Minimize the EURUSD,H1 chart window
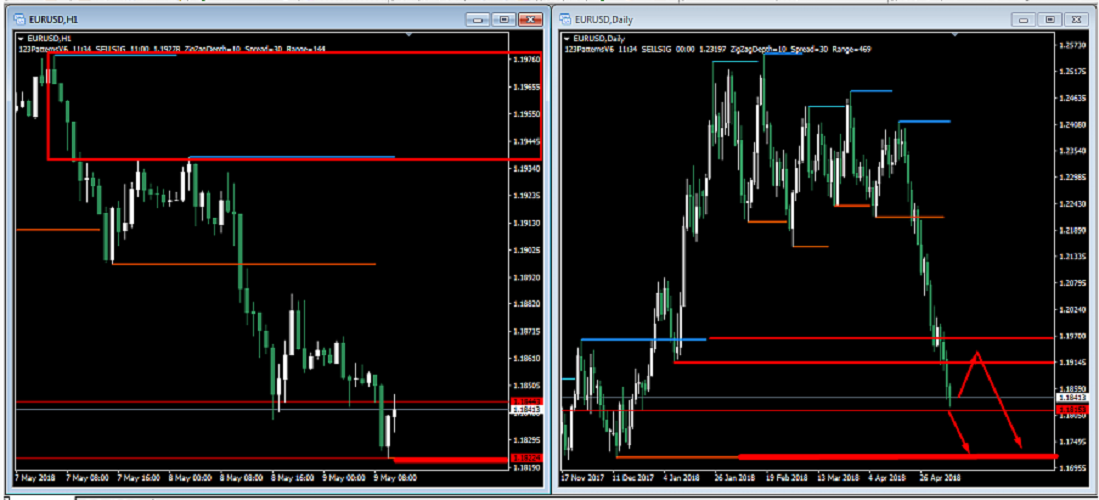The width and height of the screenshot is (1099, 500). coord(478,19)
